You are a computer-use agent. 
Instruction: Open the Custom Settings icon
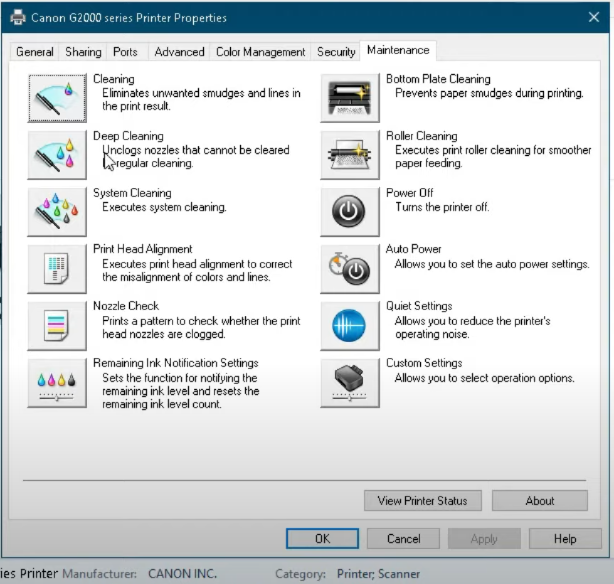click(x=350, y=383)
